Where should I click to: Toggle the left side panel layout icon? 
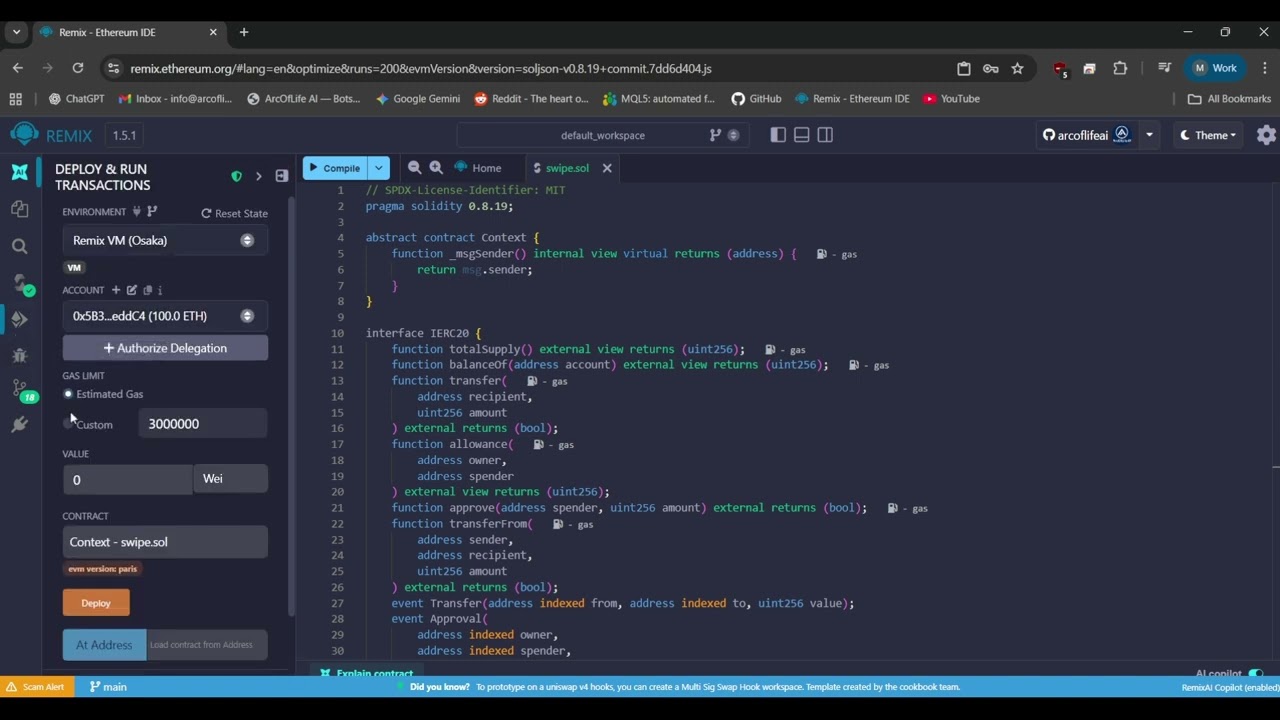778,135
